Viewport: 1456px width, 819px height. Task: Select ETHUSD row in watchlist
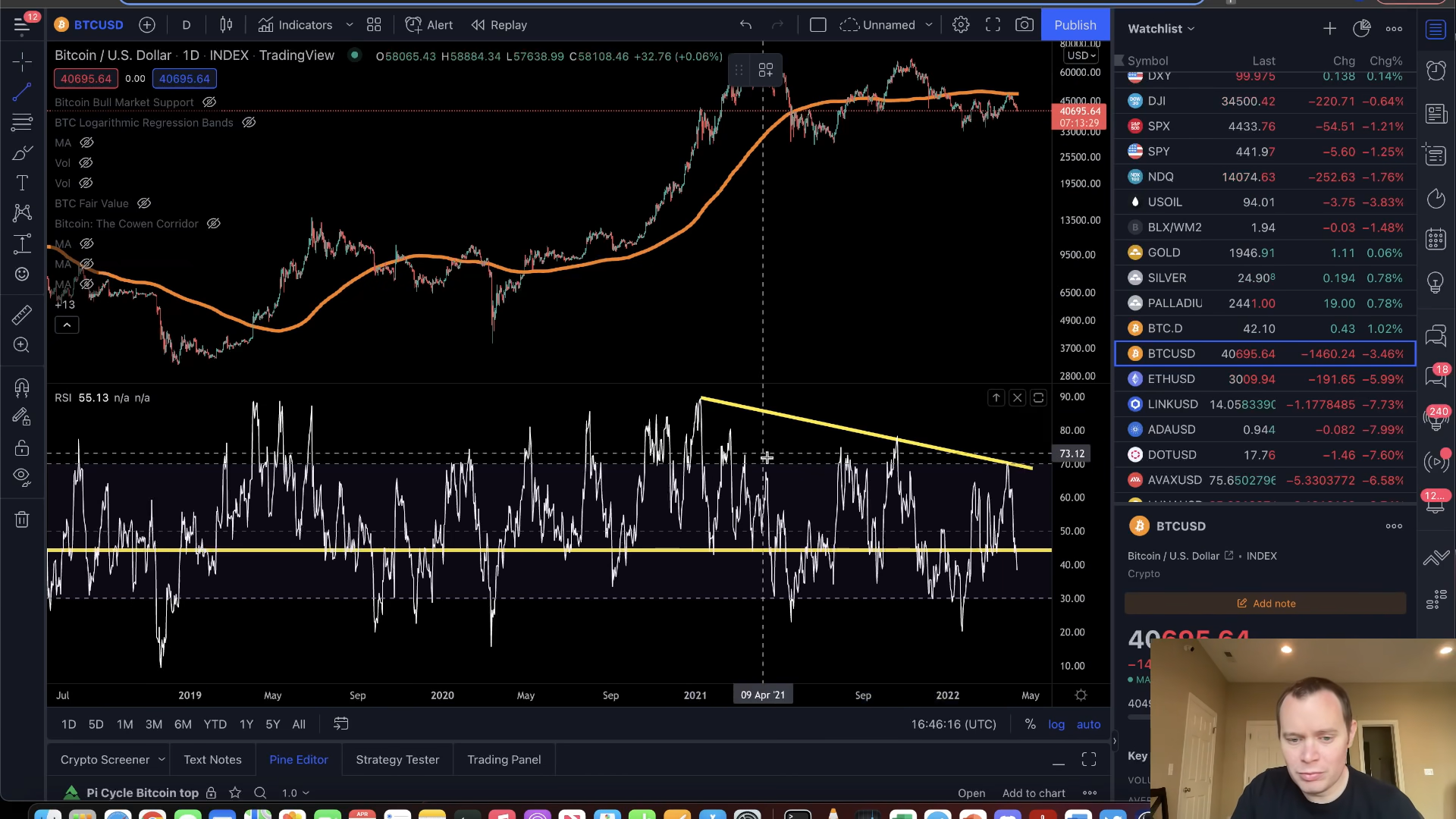pos(1265,379)
